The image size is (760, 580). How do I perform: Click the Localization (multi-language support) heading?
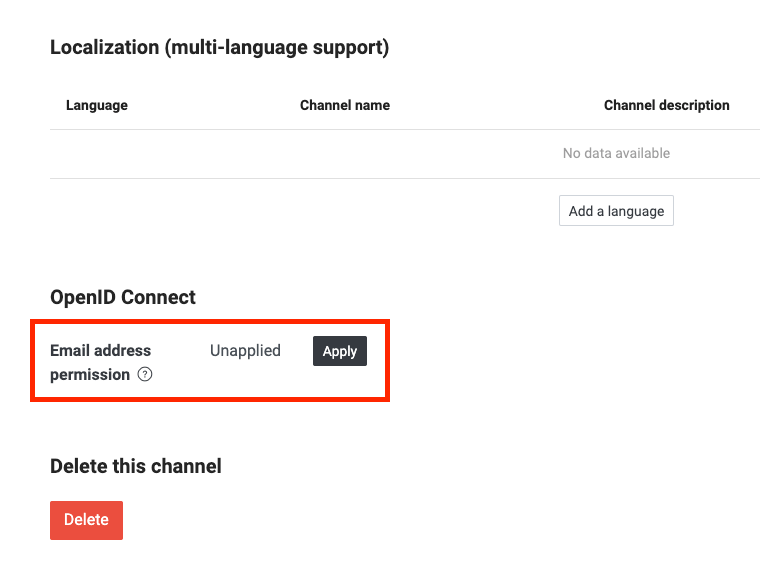pyautogui.click(x=220, y=47)
